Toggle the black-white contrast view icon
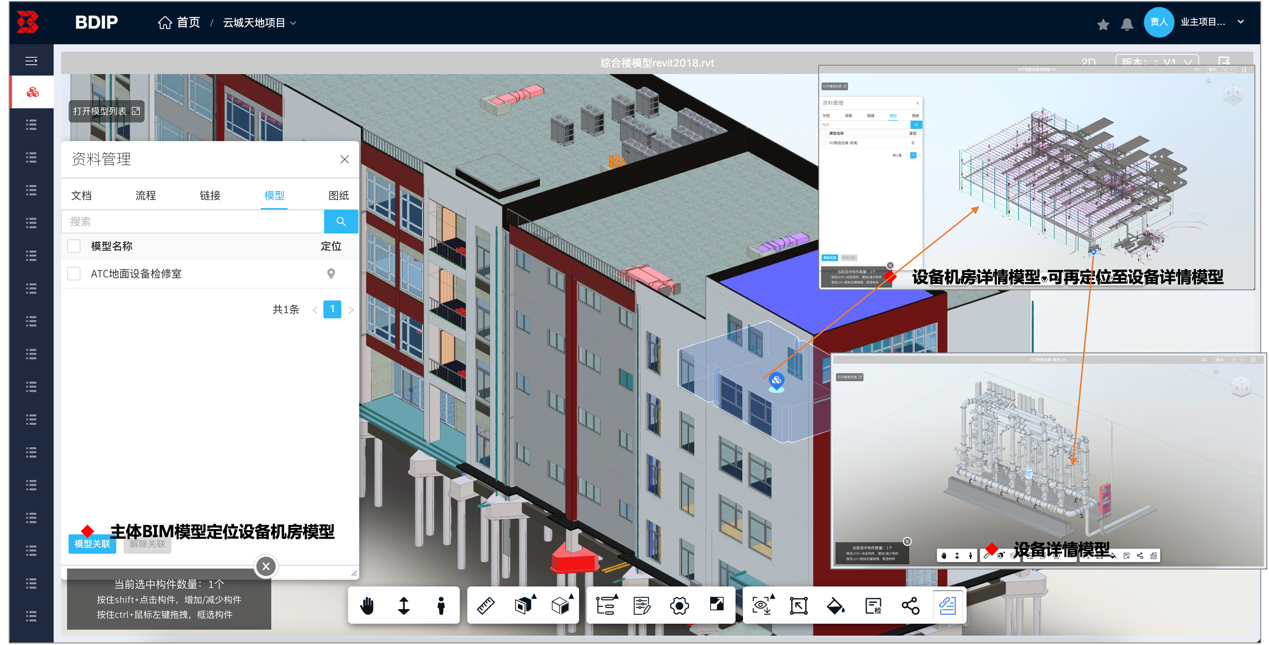The width and height of the screenshot is (1269, 645). 717,605
